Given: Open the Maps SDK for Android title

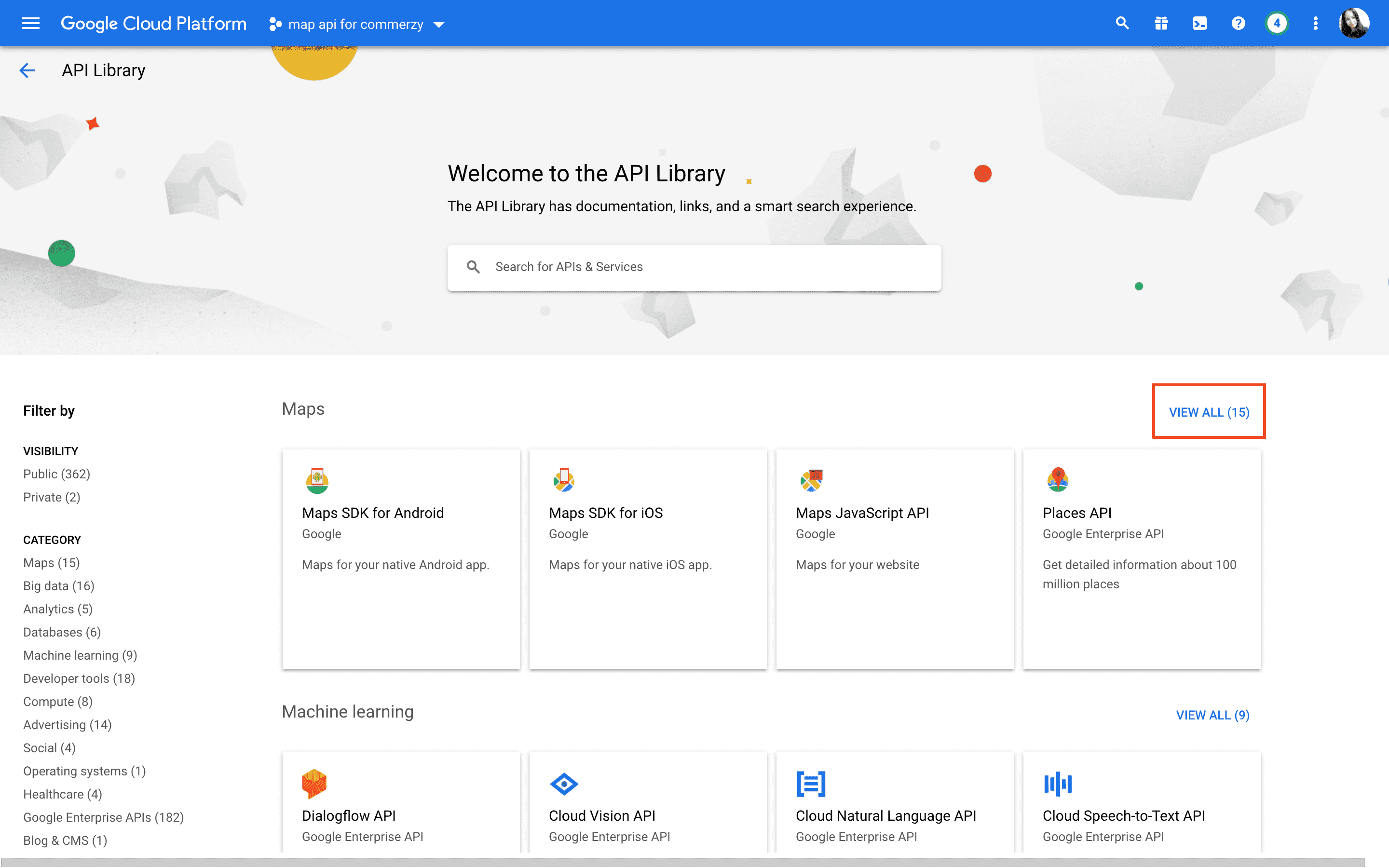Looking at the screenshot, I should pos(372,513).
